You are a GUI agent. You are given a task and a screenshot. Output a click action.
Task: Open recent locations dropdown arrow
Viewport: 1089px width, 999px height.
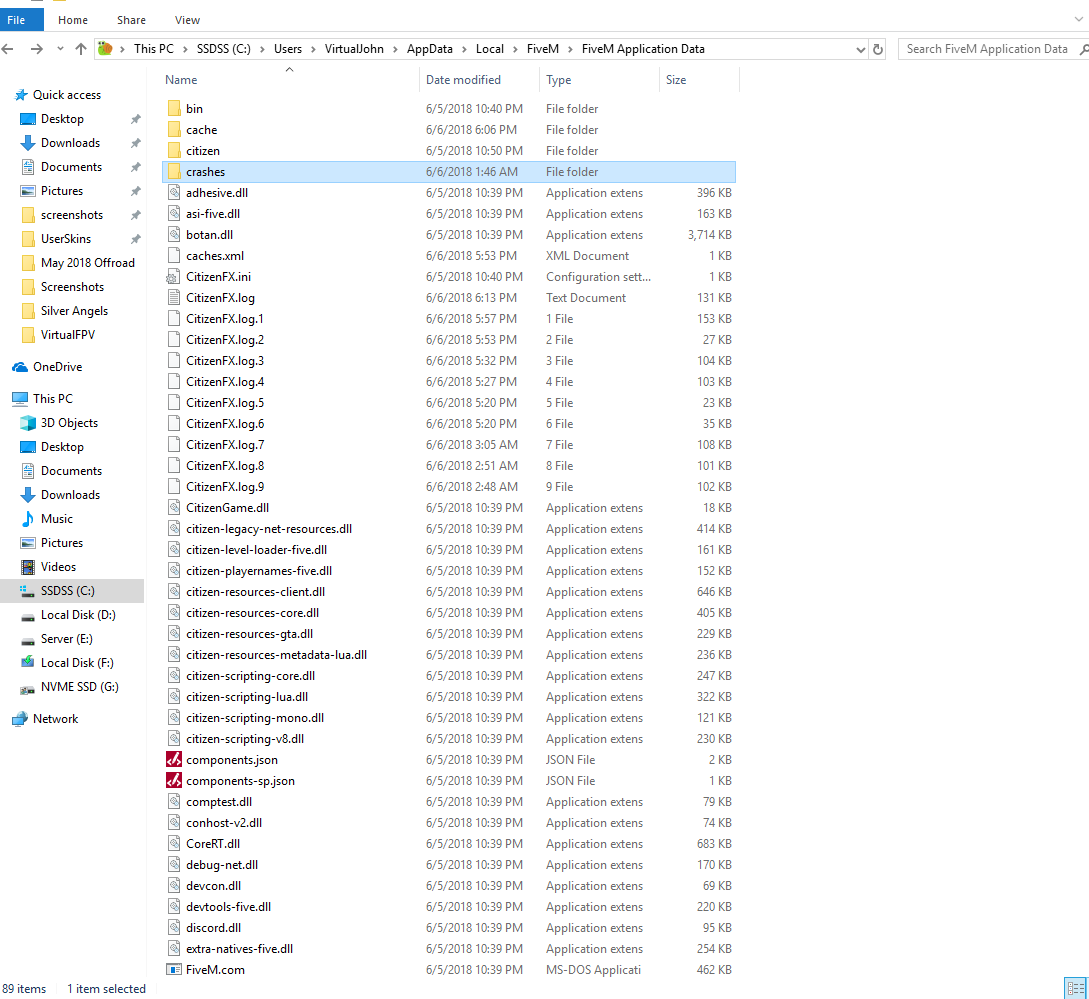click(60, 49)
